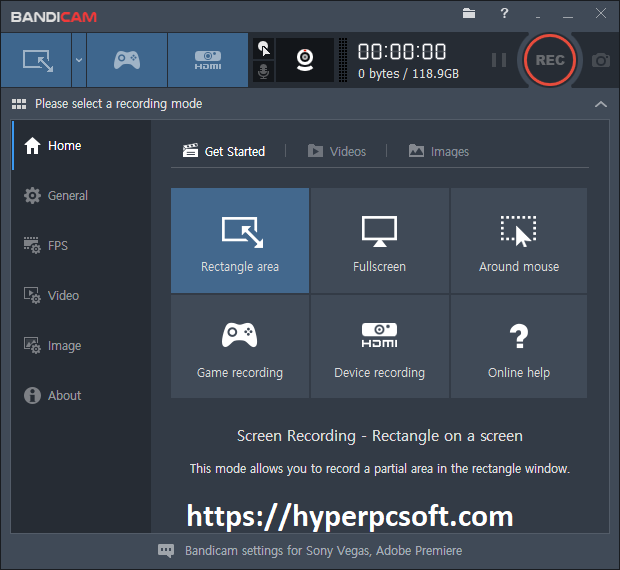
Task: Collapse the recording mode panel chevron
Action: [x=601, y=104]
